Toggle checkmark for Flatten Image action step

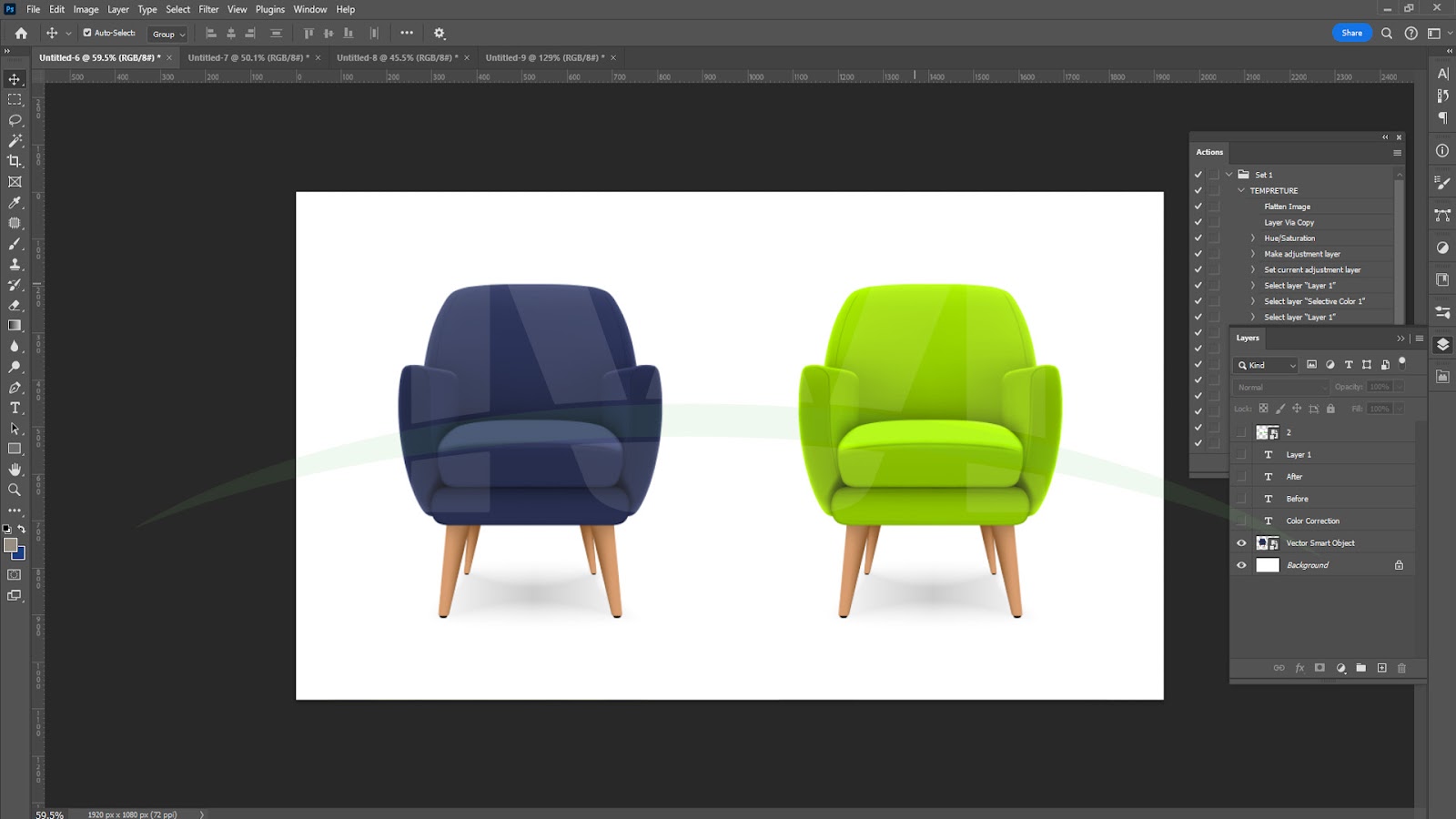pyautogui.click(x=1198, y=207)
